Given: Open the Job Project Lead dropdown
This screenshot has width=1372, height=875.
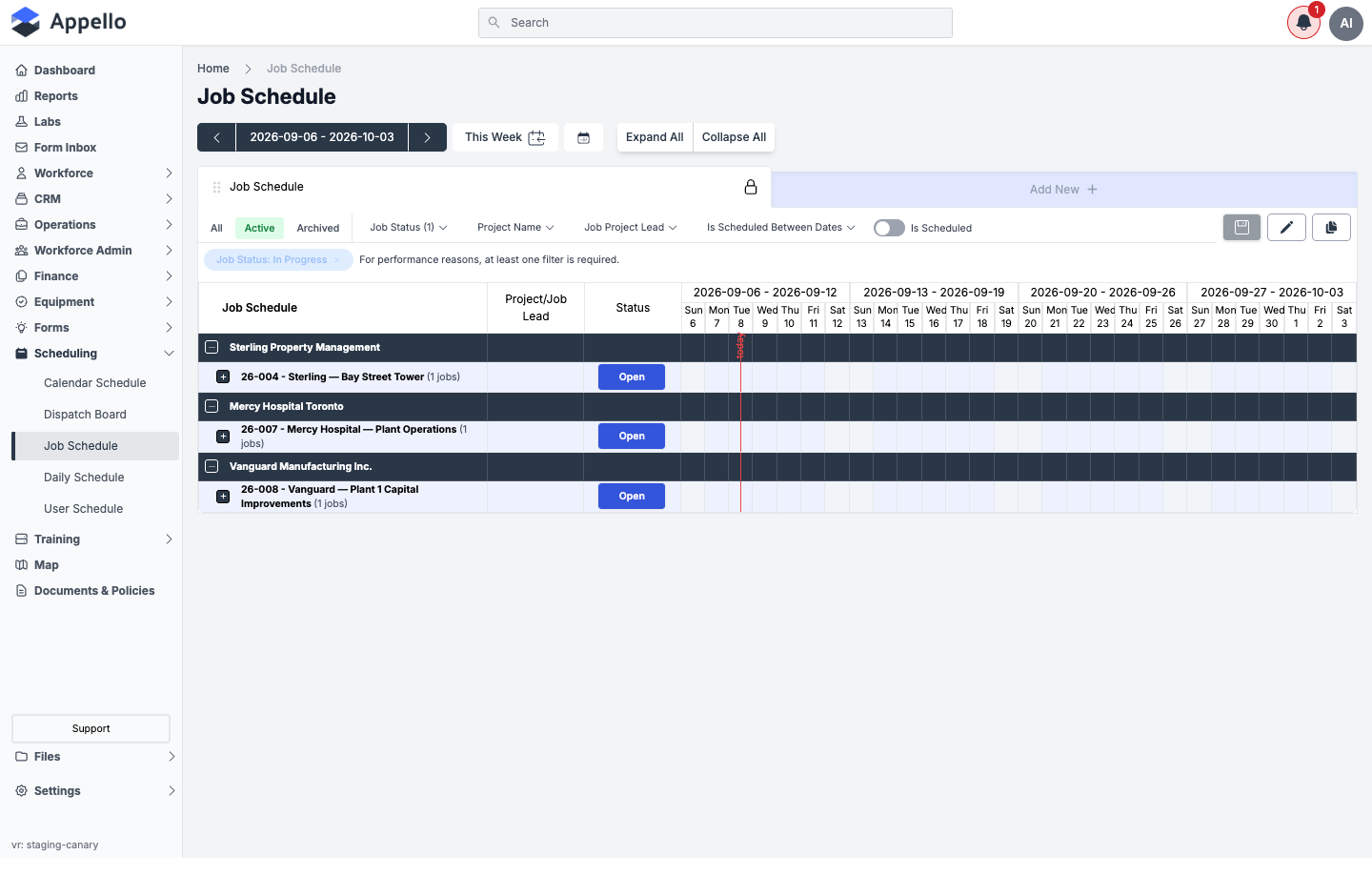Looking at the screenshot, I should point(631,228).
